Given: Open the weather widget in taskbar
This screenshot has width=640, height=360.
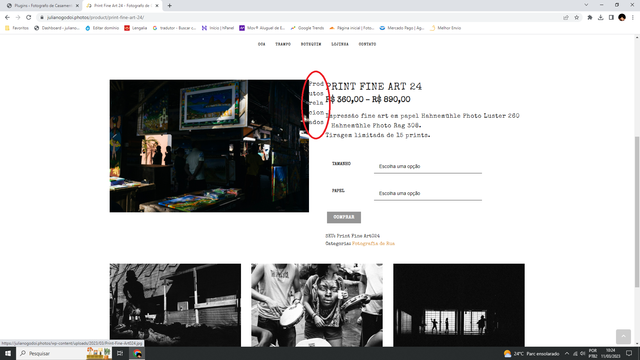Looking at the screenshot, I should click(531, 353).
